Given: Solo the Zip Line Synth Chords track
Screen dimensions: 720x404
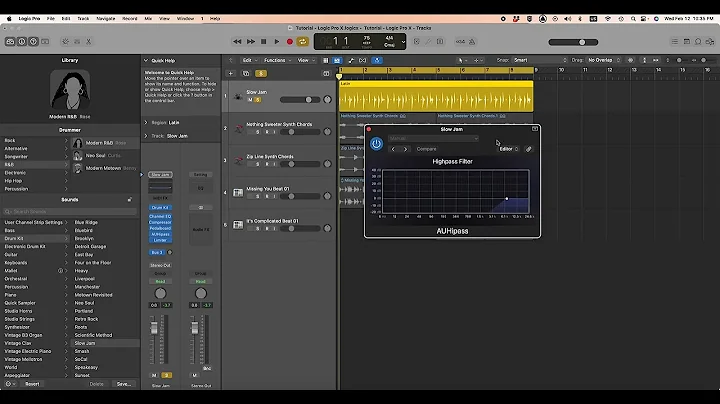Looking at the screenshot, I should pos(258,164).
